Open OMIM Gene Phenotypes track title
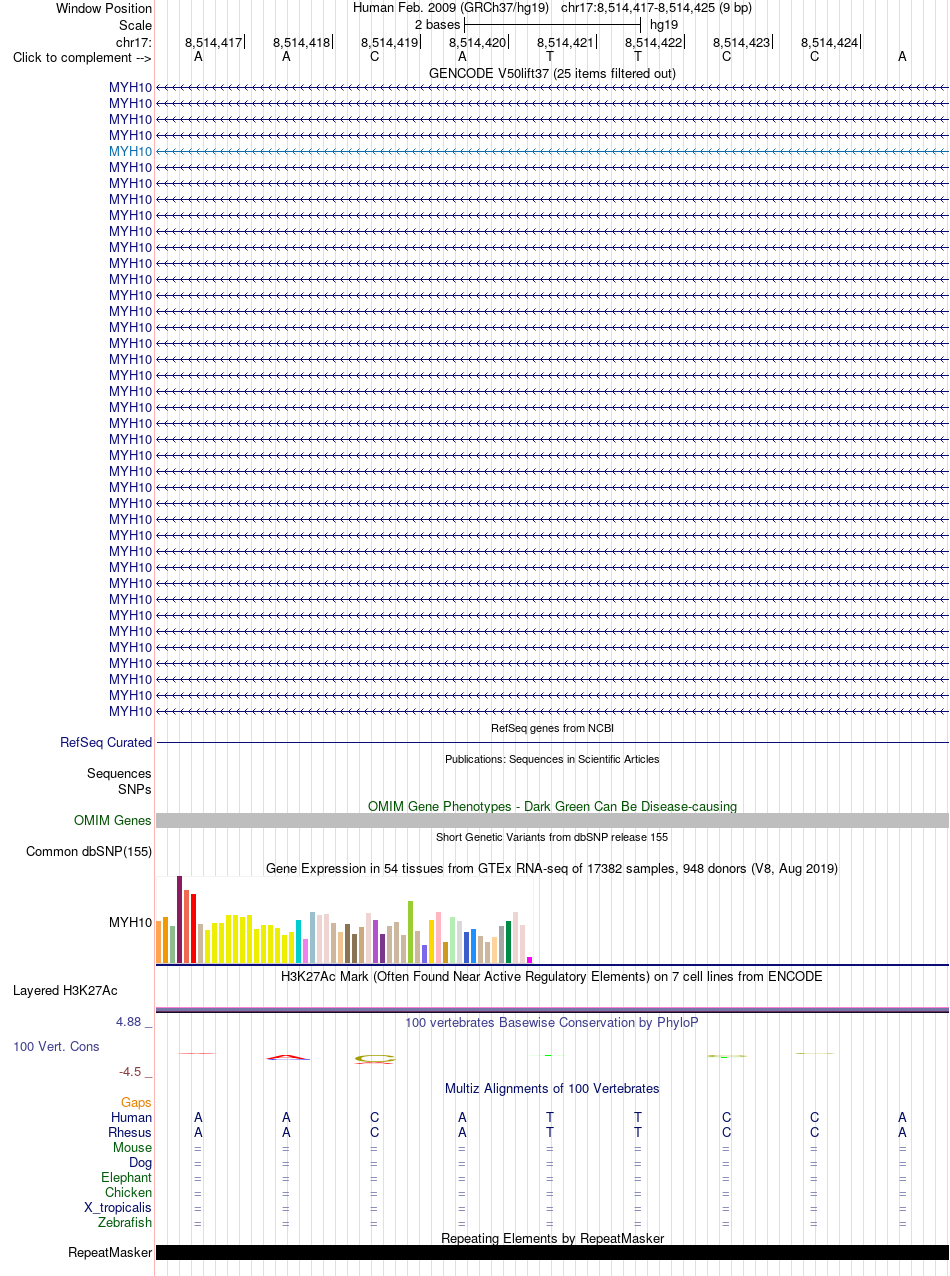The width and height of the screenshot is (950, 1276). pos(552,806)
